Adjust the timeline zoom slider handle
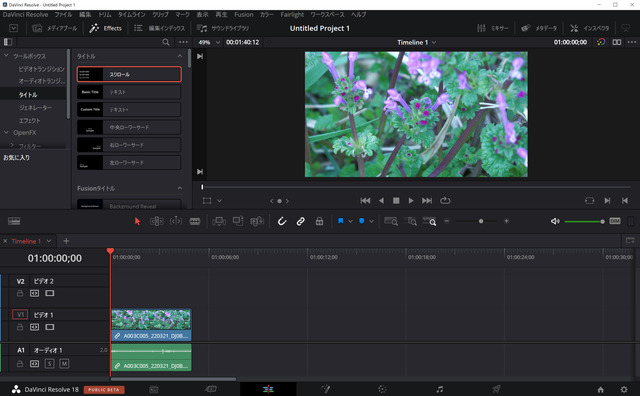Screen dimensions: 640x396 481,221
